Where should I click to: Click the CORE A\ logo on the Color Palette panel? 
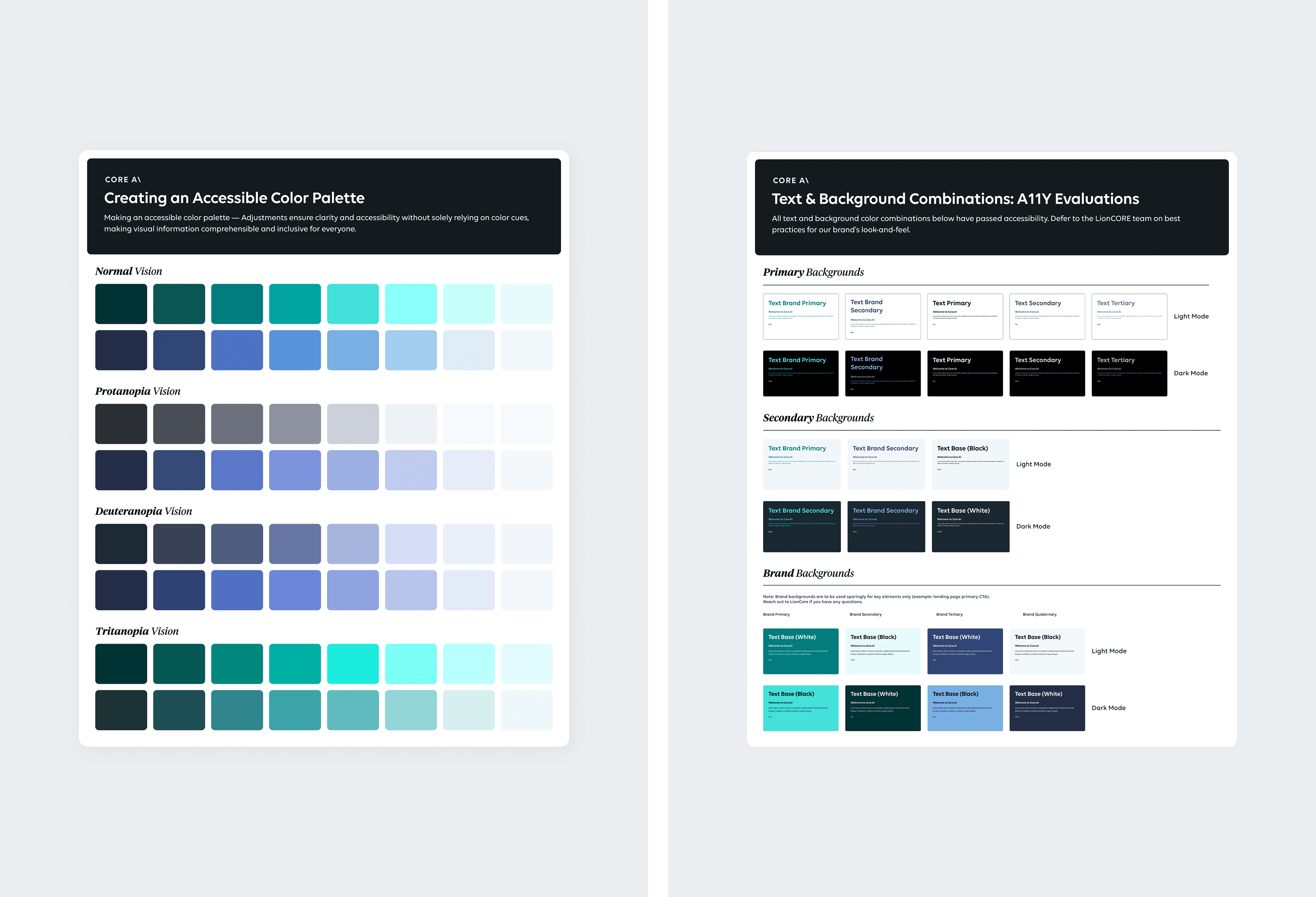pyautogui.click(x=123, y=180)
